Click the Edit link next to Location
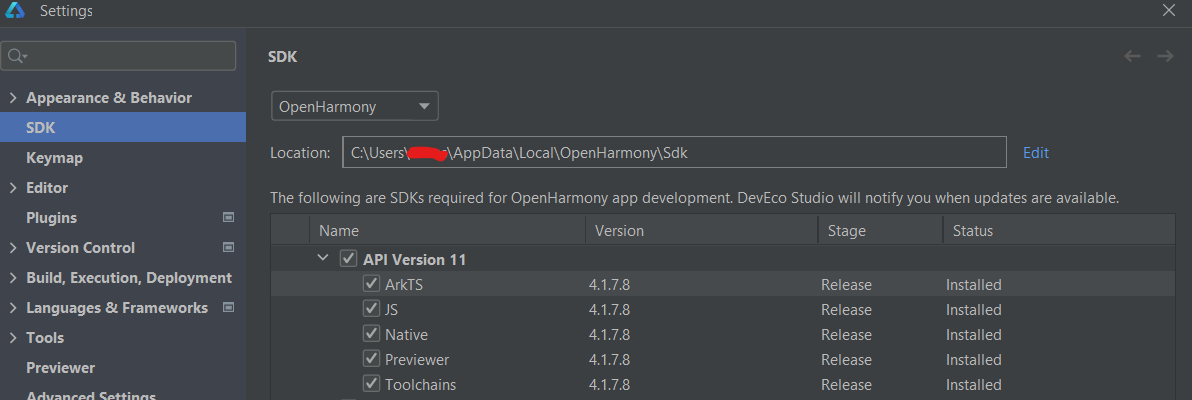 point(1035,153)
